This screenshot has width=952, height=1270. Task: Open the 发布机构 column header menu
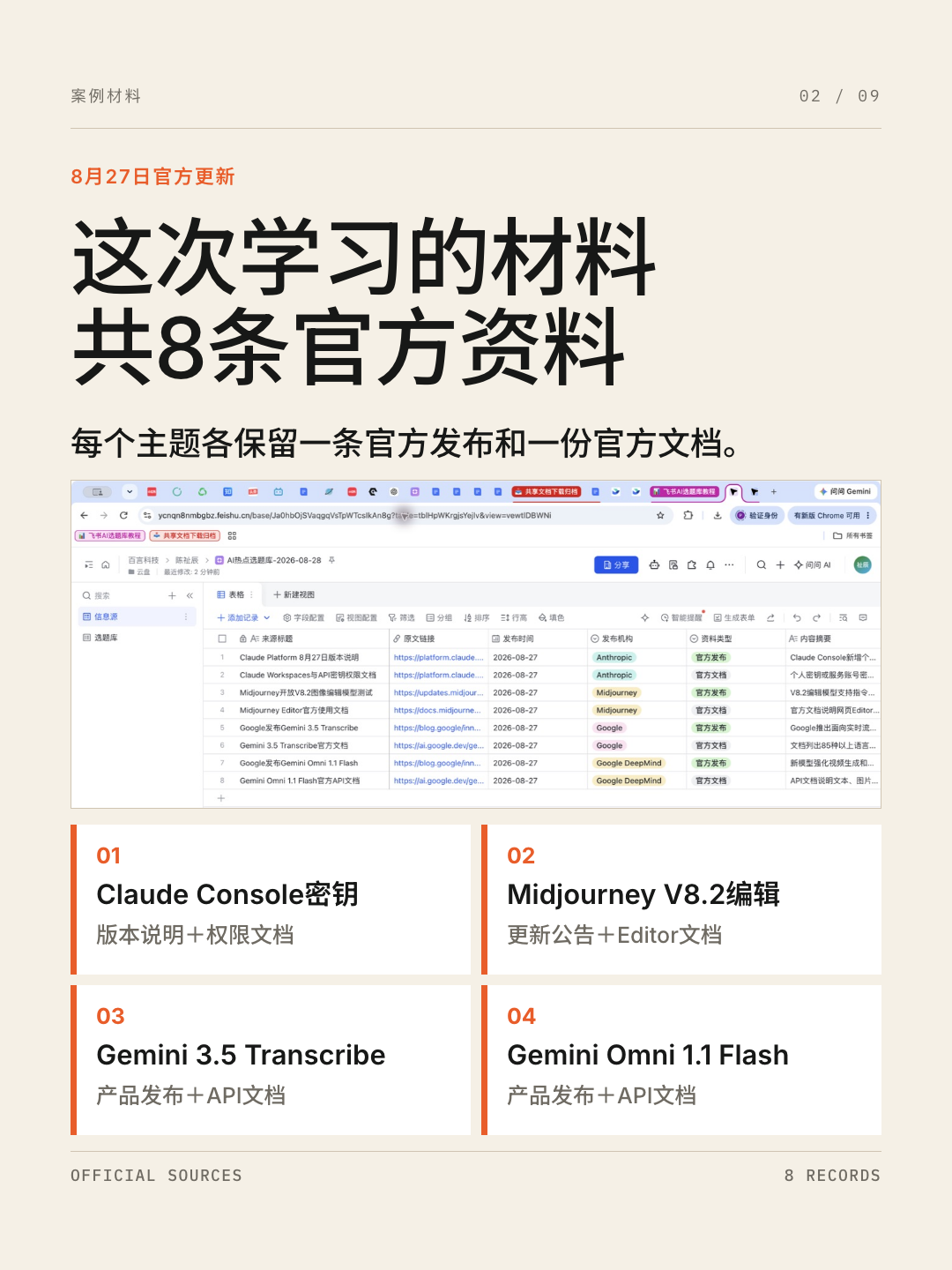pyautogui.click(x=636, y=639)
